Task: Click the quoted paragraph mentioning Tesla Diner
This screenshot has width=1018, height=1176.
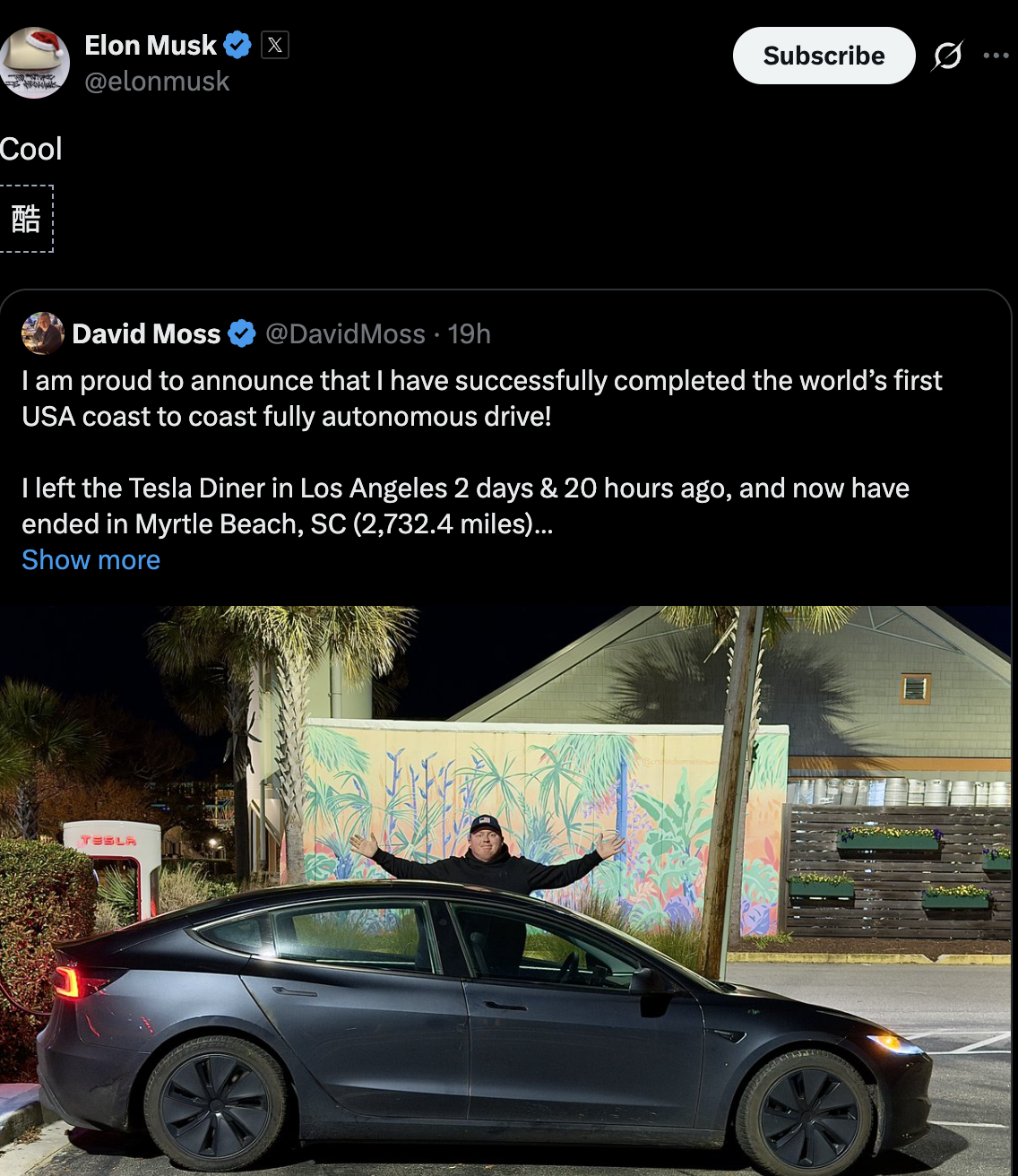Action: tap(465, 506)
